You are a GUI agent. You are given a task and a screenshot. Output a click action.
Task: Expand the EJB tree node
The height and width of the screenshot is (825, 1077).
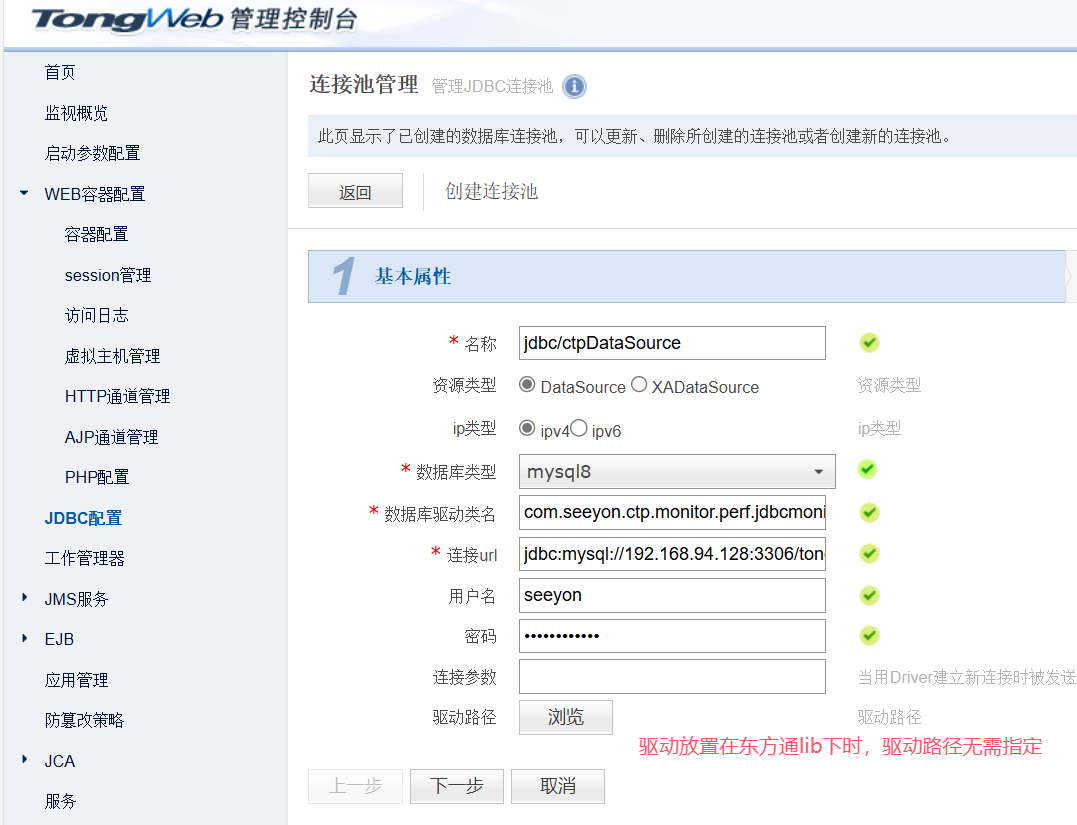[25, 638]
